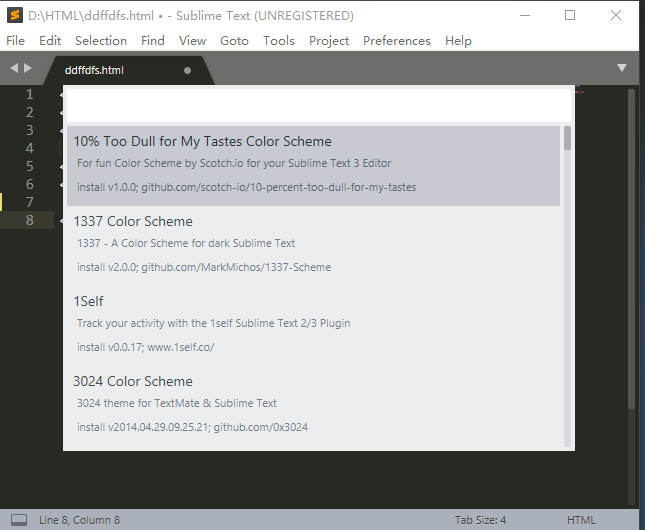Screen dimensions: 645x530
Task: Click description 'For fun Color Scheme by Scotch.io'
Action: coord(234,163)
